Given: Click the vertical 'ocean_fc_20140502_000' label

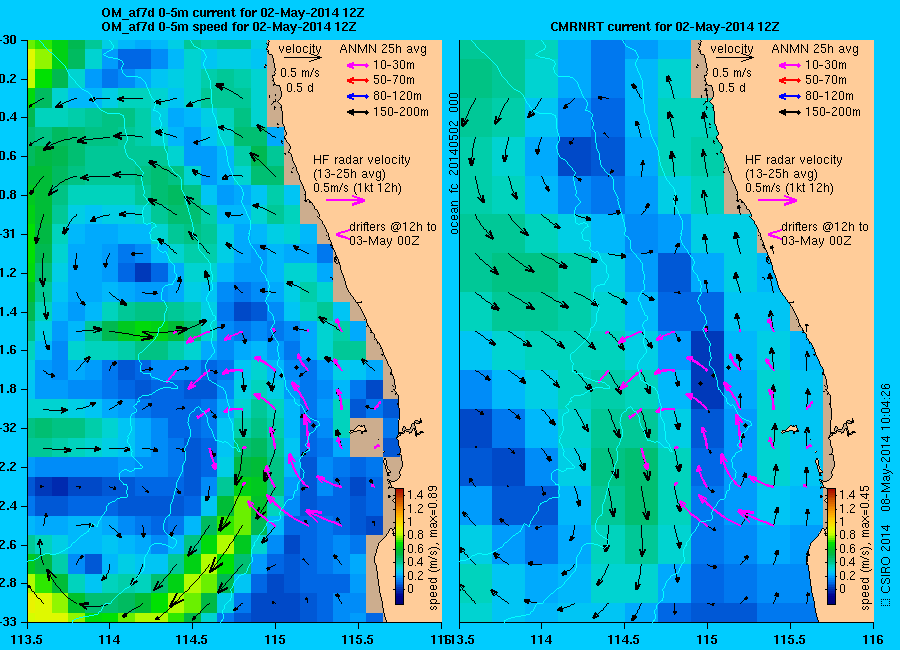Looking at the screenshot, I should (454, 163).
